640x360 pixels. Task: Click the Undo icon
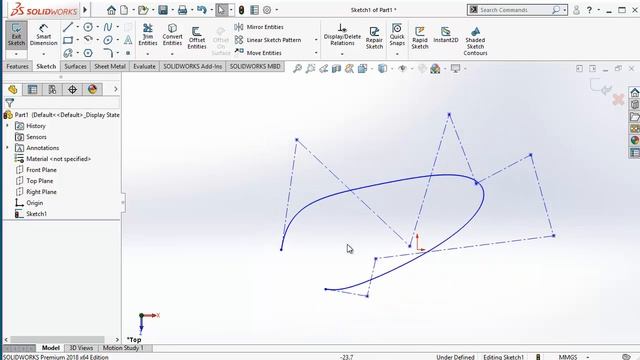point(202,10)
